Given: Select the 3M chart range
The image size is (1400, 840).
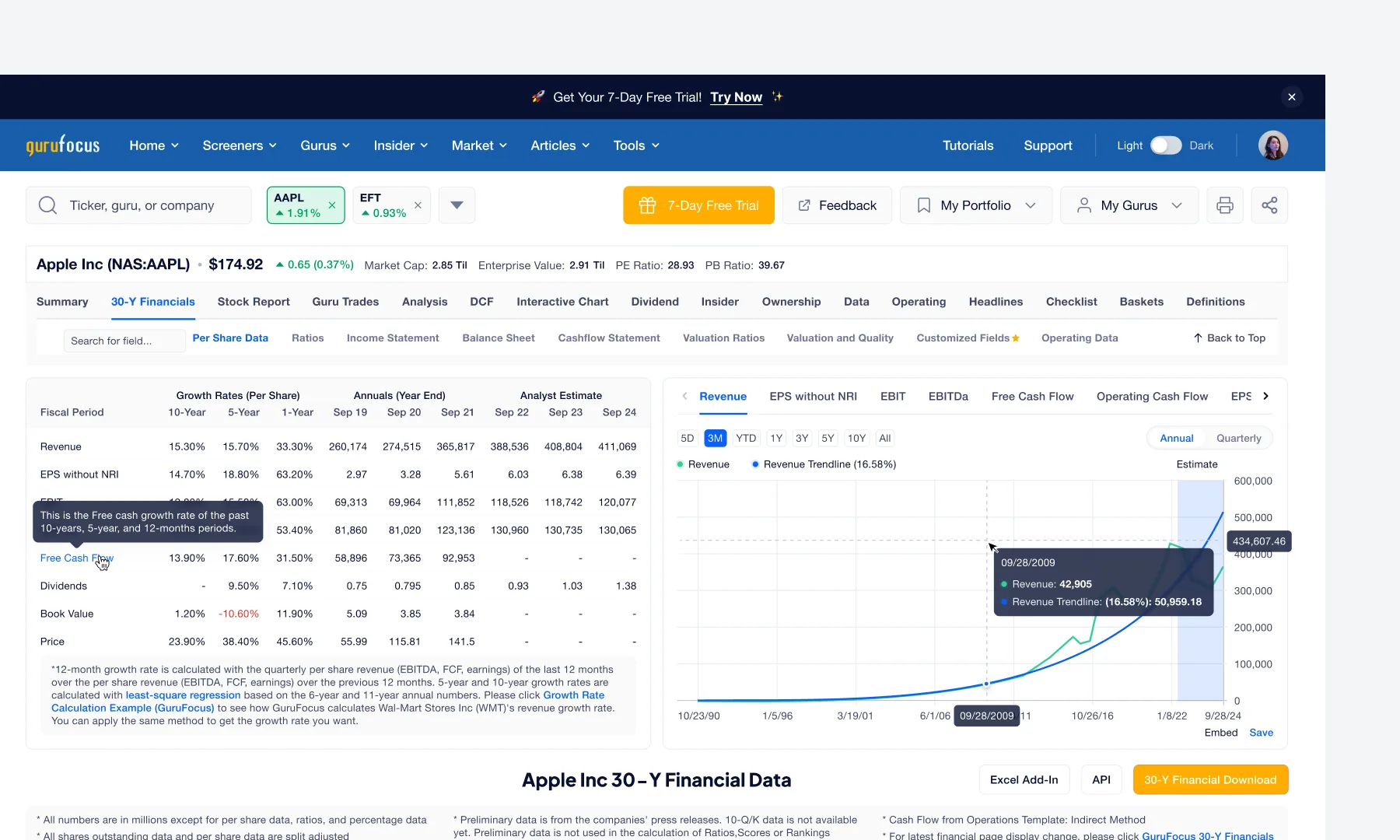Looking at the screenshot, I should point(715,438).
